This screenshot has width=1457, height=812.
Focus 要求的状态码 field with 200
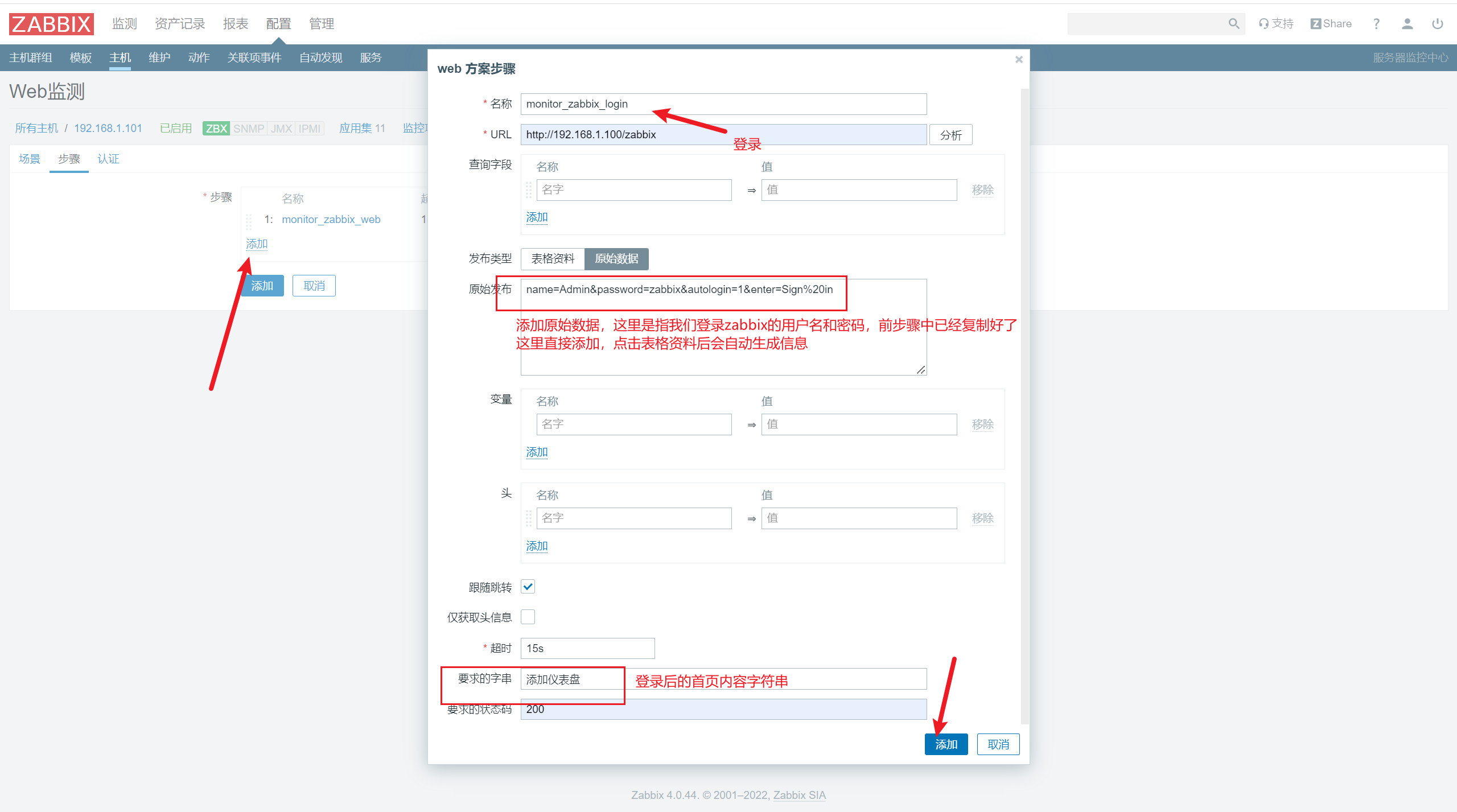point(723,710)
